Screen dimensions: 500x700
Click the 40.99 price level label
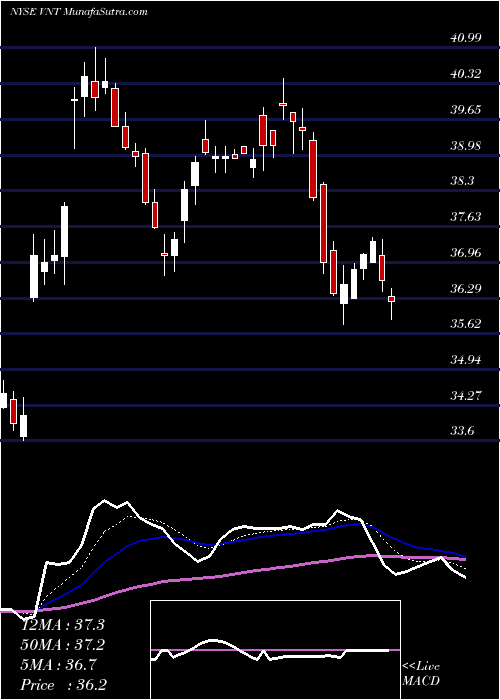465,38
